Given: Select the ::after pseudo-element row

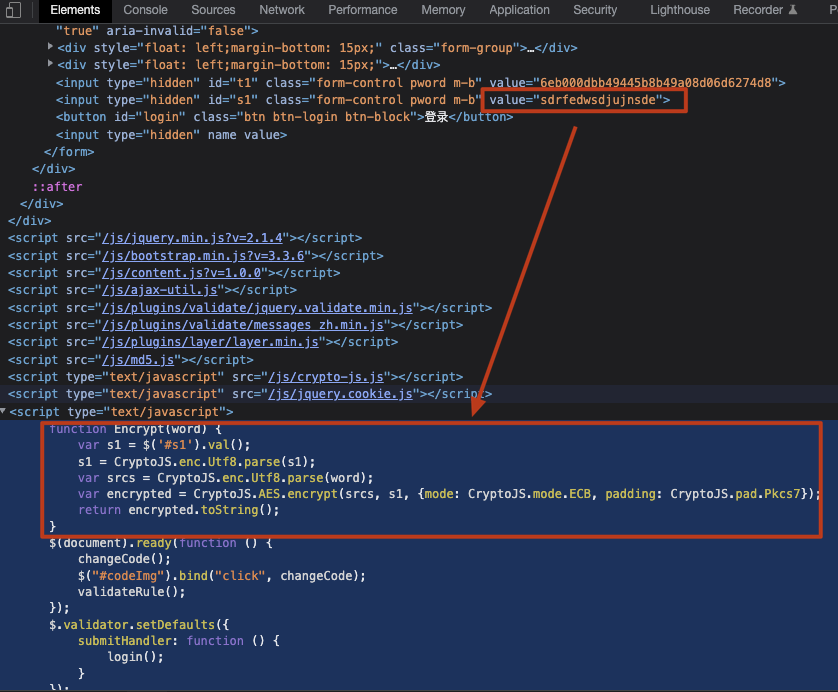Looking at the screenshot, I should [x=57, y=187].
